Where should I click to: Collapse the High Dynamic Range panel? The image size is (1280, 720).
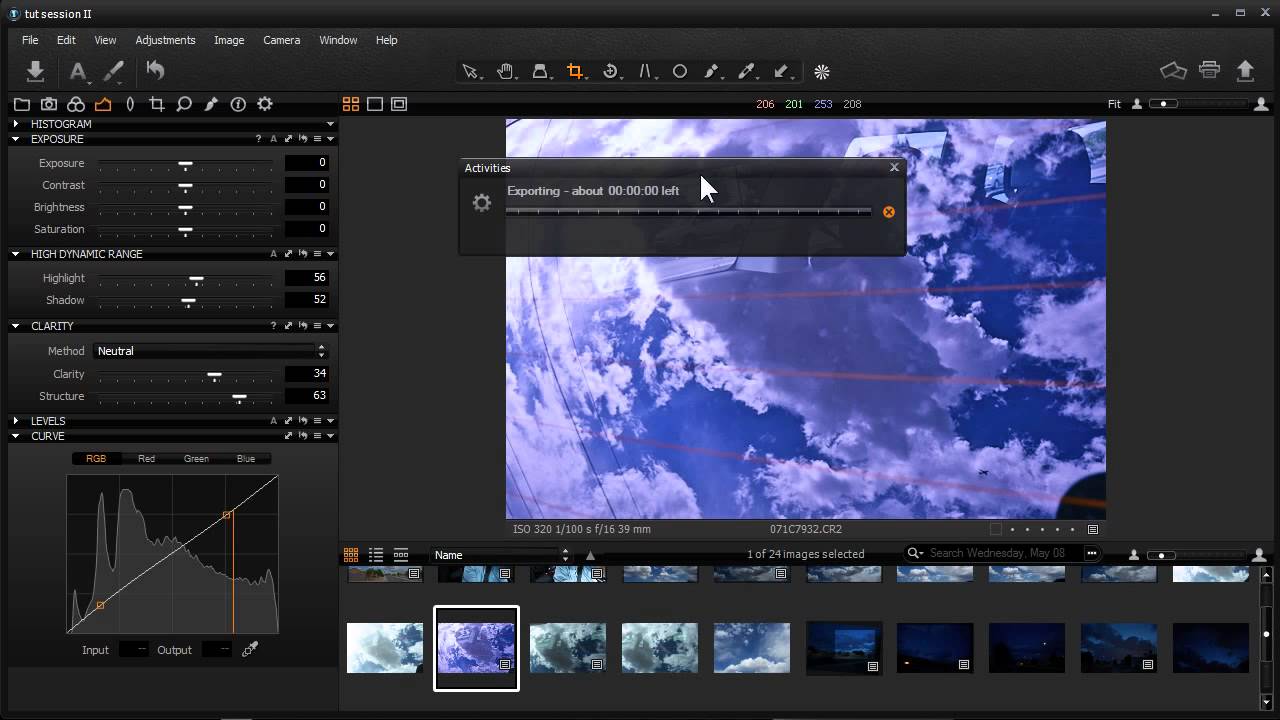pos(16,254)
